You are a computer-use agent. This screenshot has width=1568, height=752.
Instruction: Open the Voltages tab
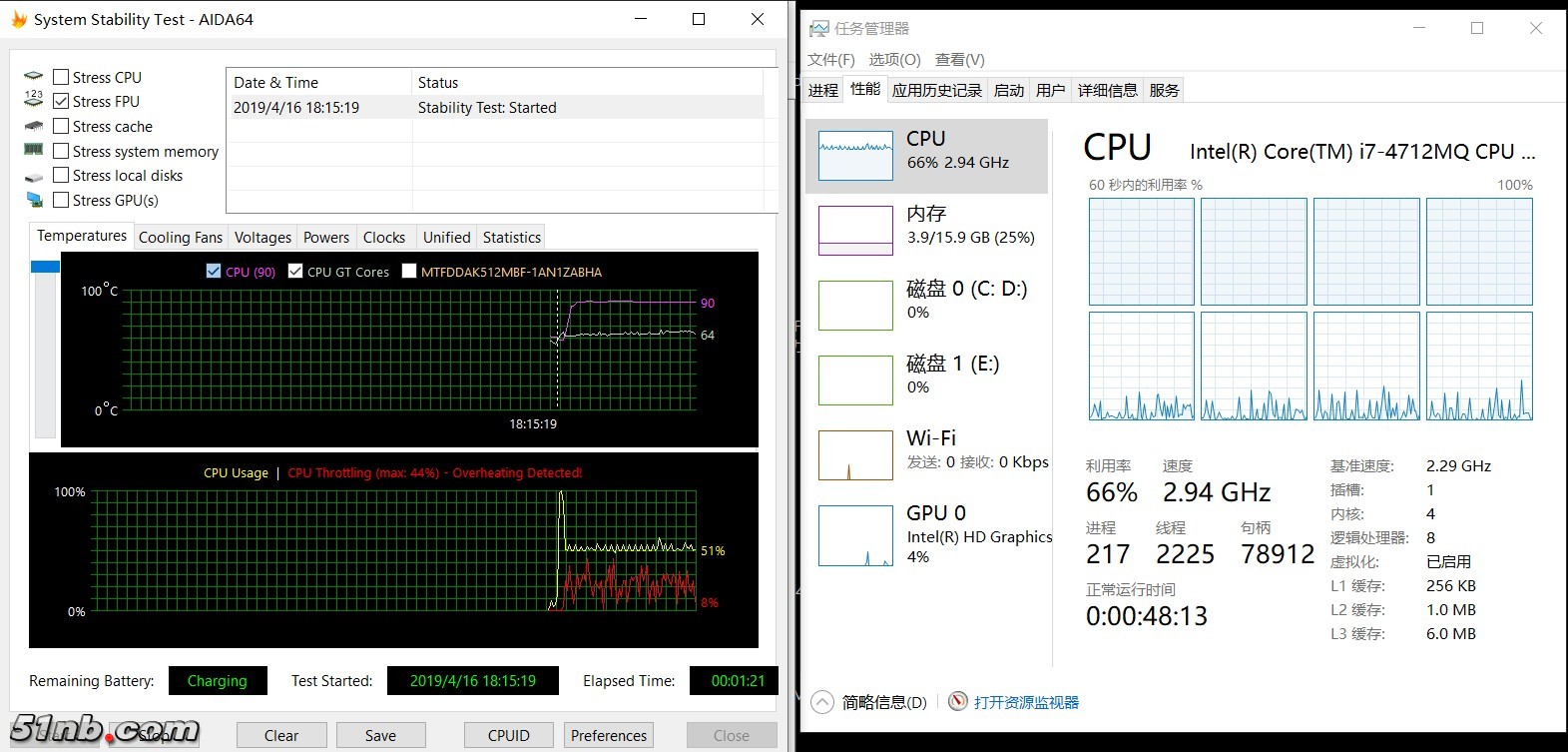262,238
